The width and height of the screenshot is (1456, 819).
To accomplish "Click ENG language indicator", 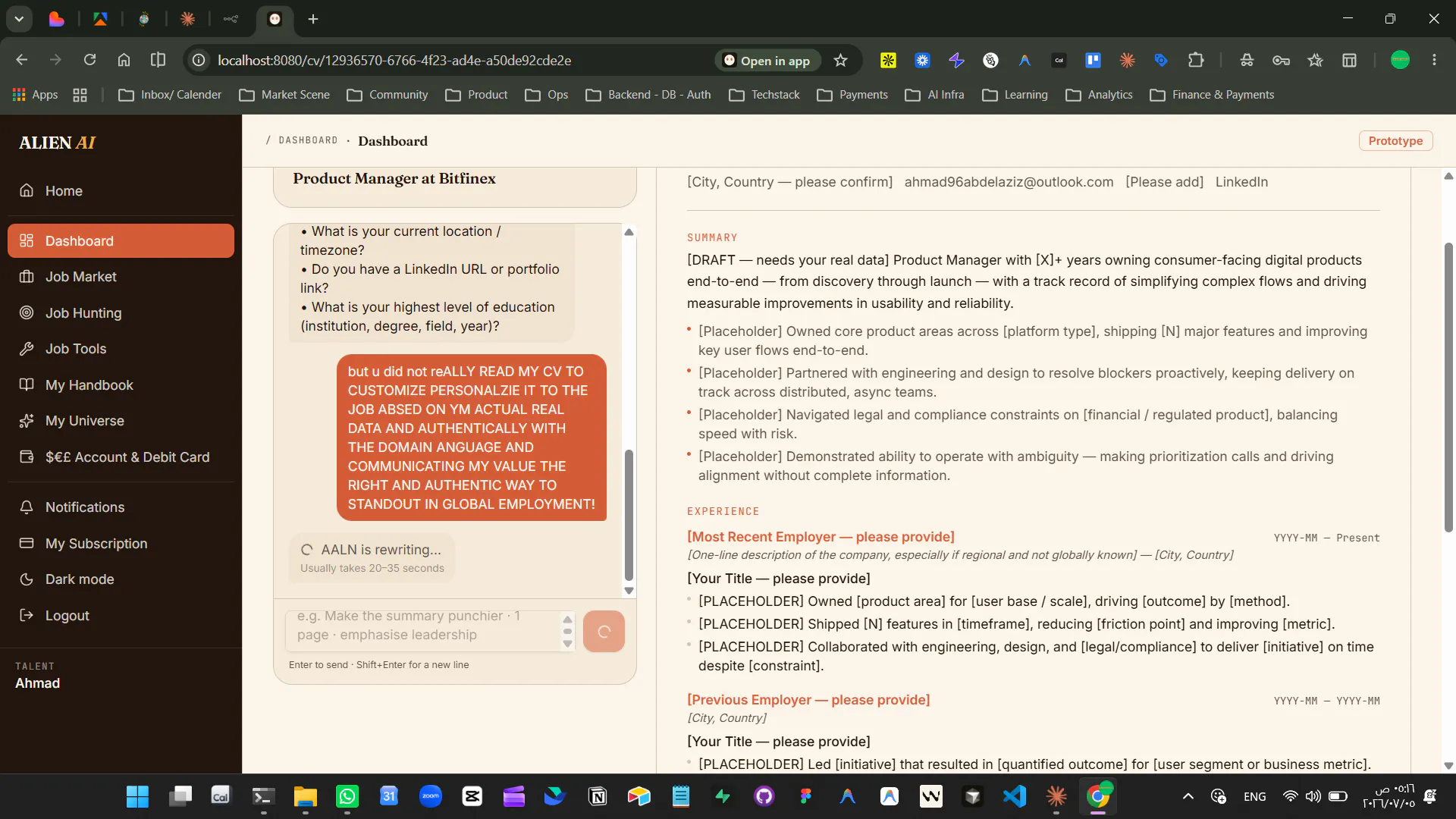I will (1255, 796).
